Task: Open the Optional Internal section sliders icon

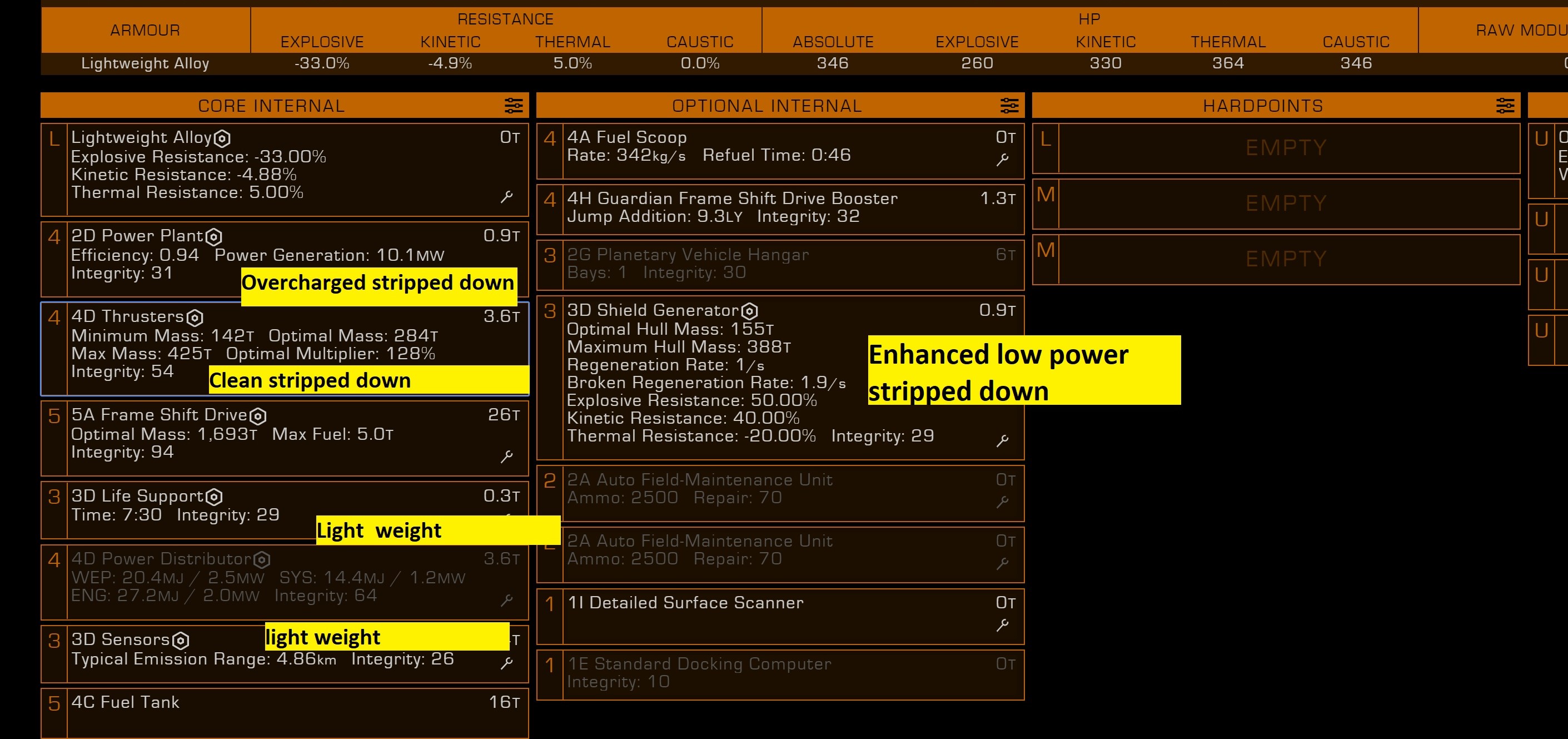Action: coord(1009,106)
